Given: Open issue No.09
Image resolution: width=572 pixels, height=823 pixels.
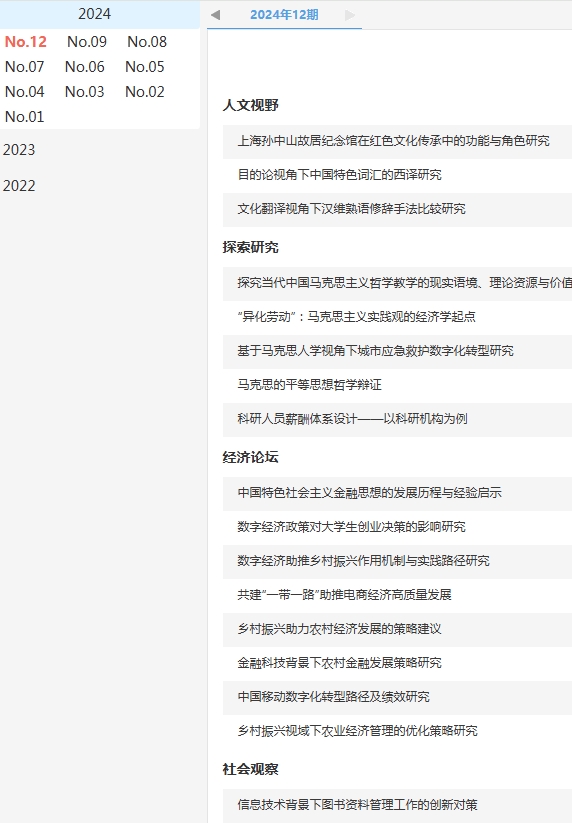Looking at the screenshot, I should [87, 41].
